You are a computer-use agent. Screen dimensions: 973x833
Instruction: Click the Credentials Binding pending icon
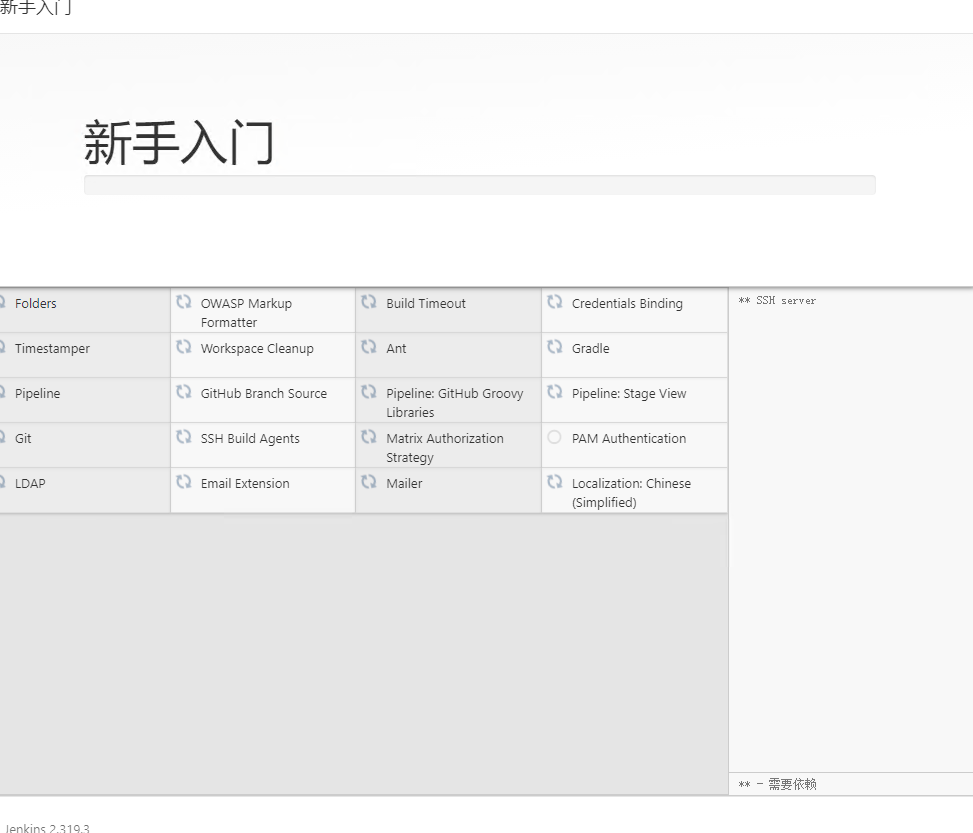pos(555,302)
